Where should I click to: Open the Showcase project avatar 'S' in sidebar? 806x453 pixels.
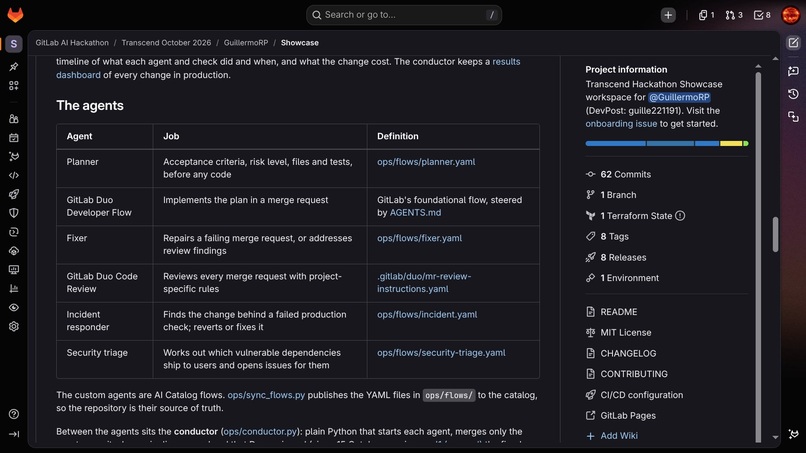14,44
